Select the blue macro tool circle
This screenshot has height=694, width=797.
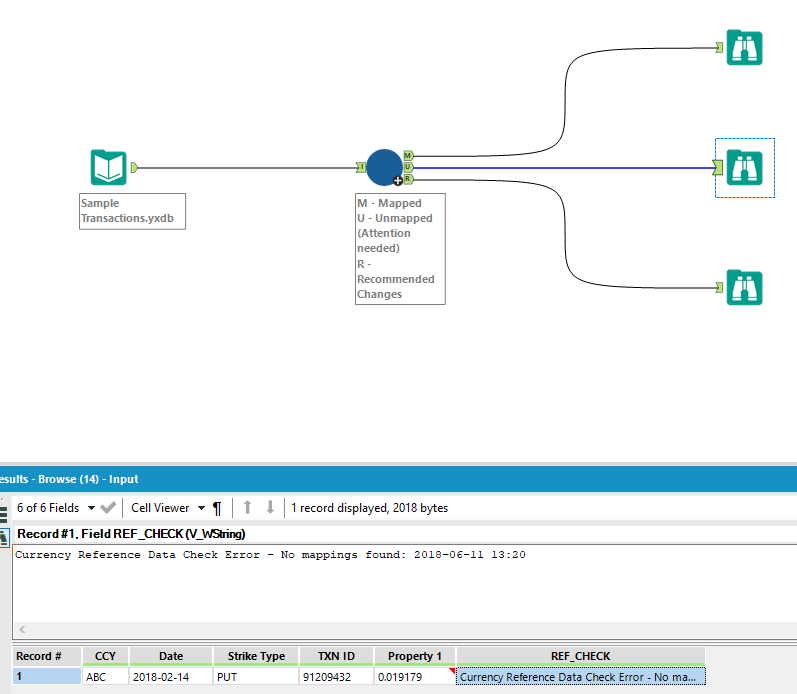[x=384, y=167]
